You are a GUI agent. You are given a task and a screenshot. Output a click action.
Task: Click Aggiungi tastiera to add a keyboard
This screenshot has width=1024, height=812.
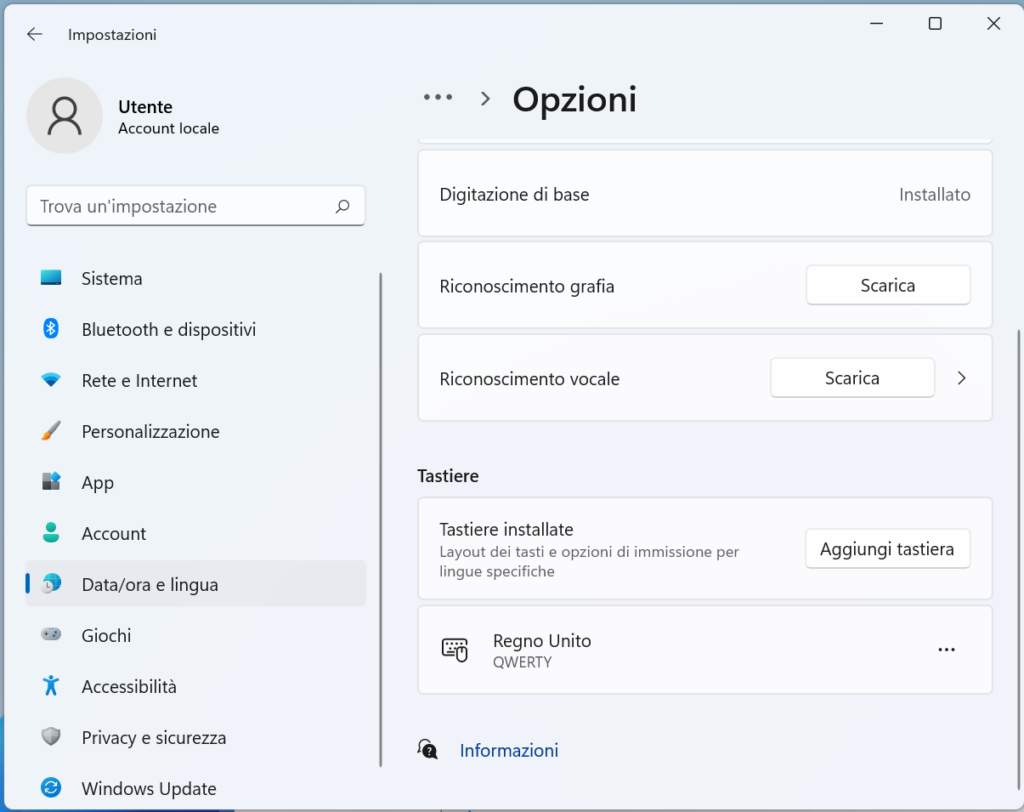pyautogui.click(x=887, y=548)
